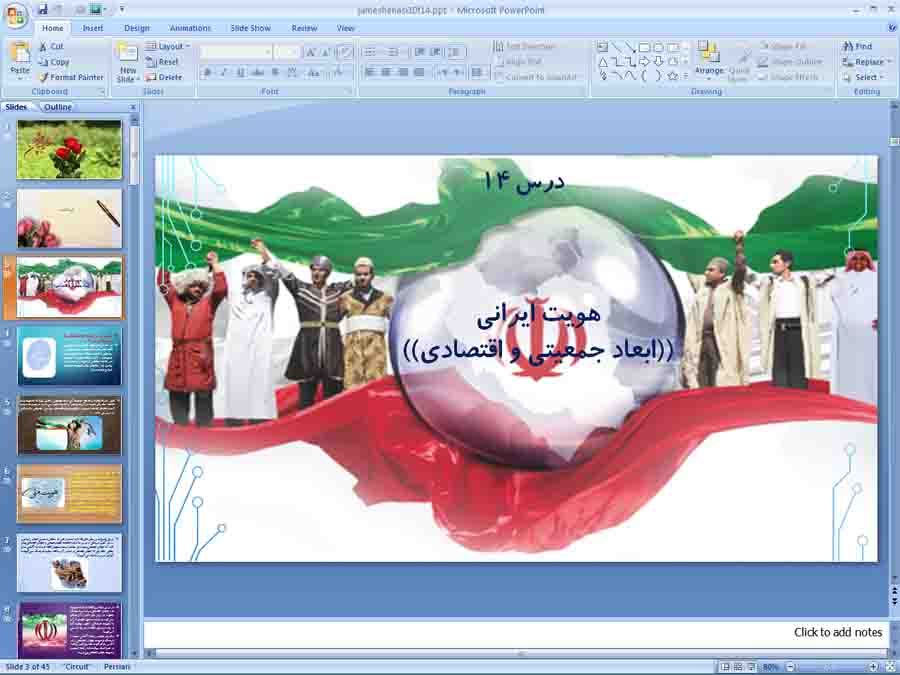Expand the Replace dropdown arrow
Viewport: 900px width, 675px height.
[x=889, y=61]
